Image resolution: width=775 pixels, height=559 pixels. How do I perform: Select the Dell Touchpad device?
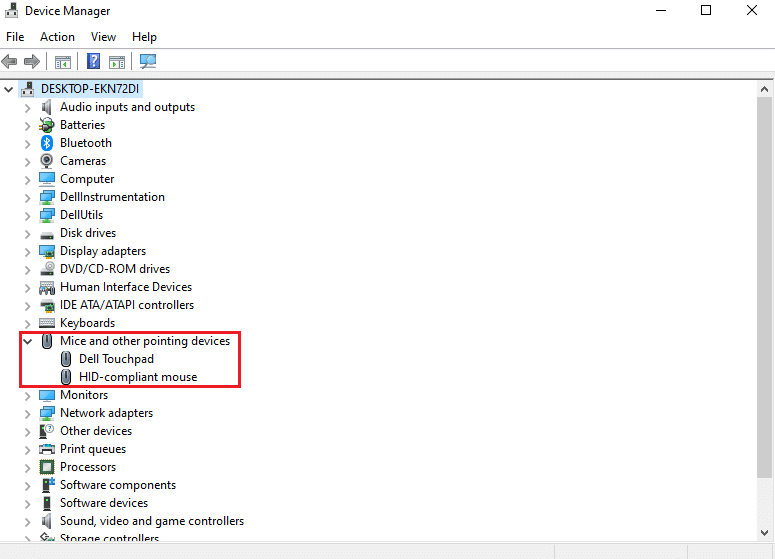(x=116, y=359)
